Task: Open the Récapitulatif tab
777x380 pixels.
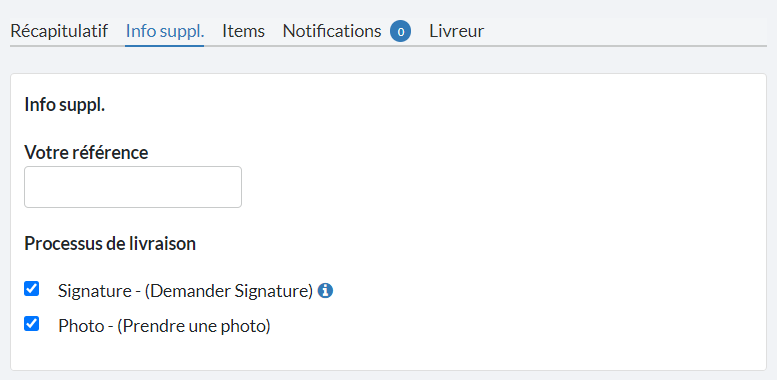Action: [59, 31]
